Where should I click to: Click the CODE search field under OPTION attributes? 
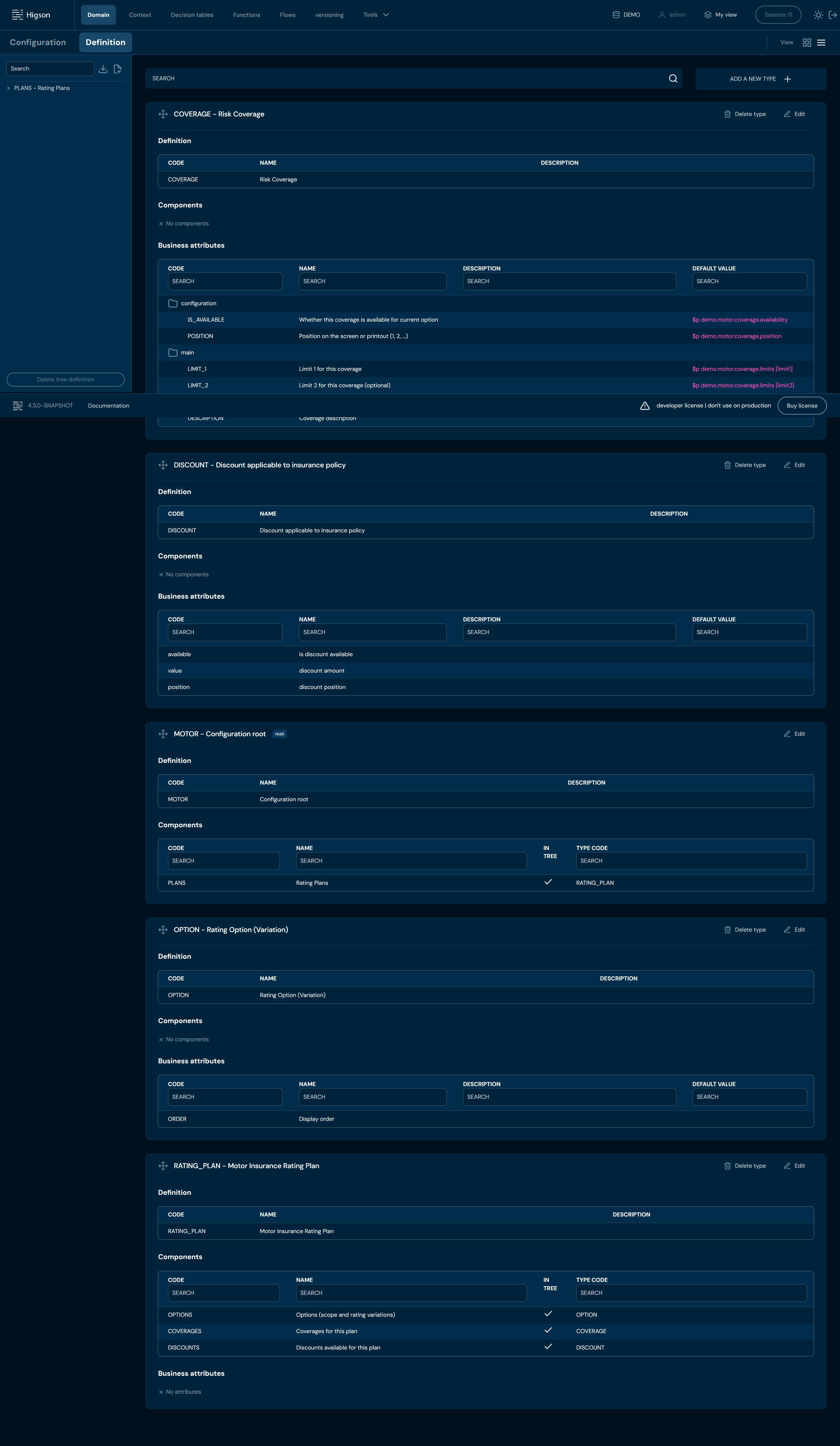224,1097
